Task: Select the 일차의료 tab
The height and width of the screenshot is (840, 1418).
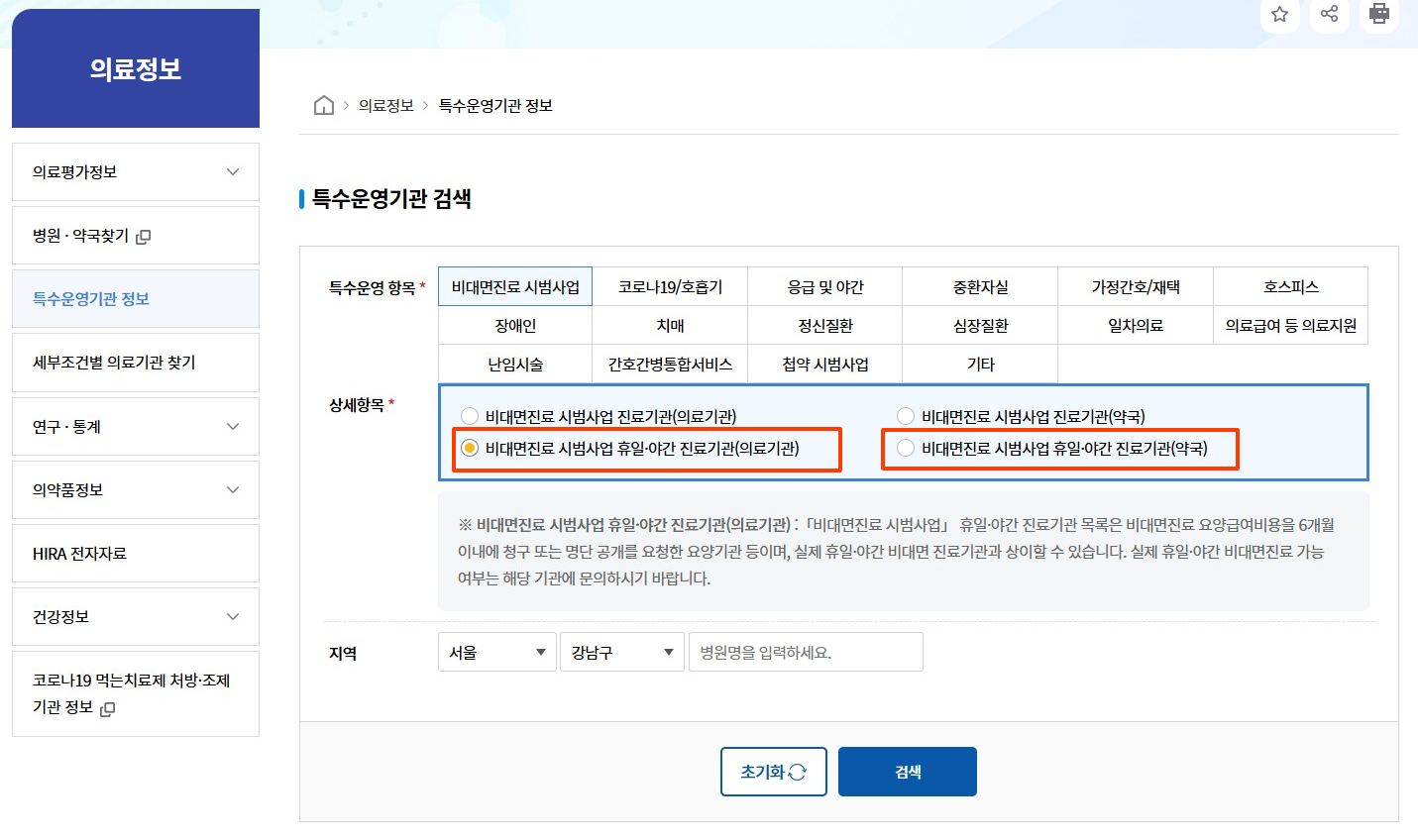Action: point(1136,325)
